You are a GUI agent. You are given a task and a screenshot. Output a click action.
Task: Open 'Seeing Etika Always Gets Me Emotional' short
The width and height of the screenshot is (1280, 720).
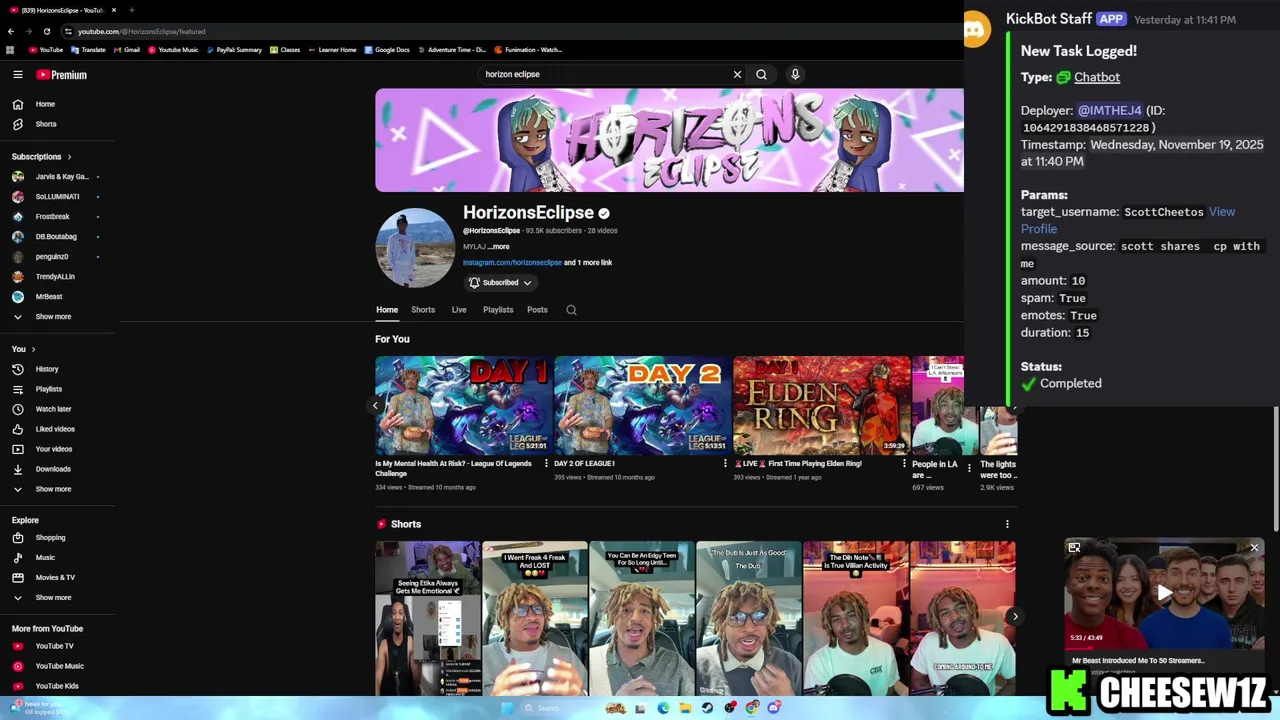428,618
